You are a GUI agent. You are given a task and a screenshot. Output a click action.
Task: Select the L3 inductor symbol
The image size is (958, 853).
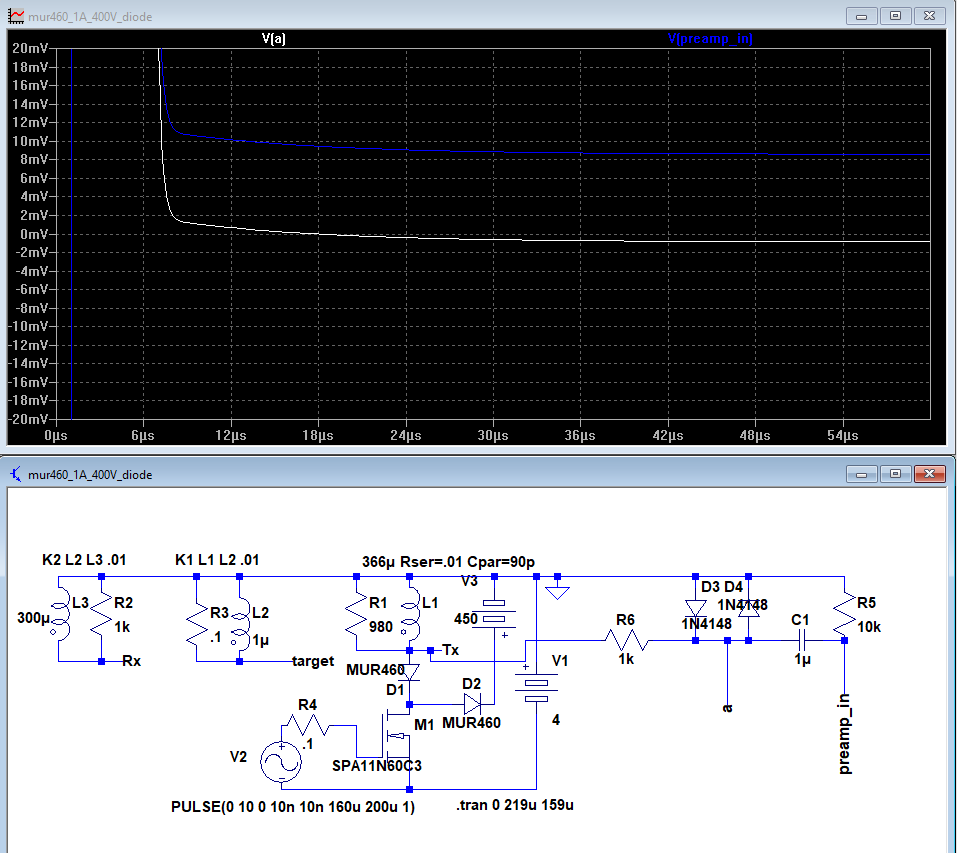[x=59, y=618]
